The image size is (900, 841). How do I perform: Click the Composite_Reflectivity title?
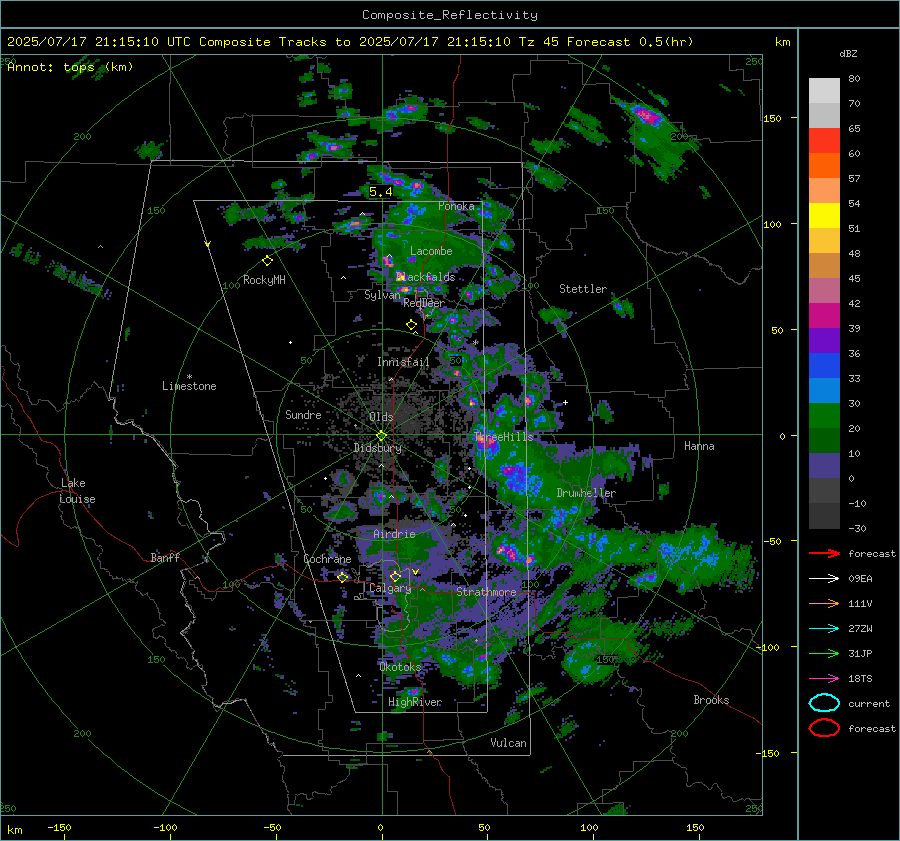(x=449, y=15)
